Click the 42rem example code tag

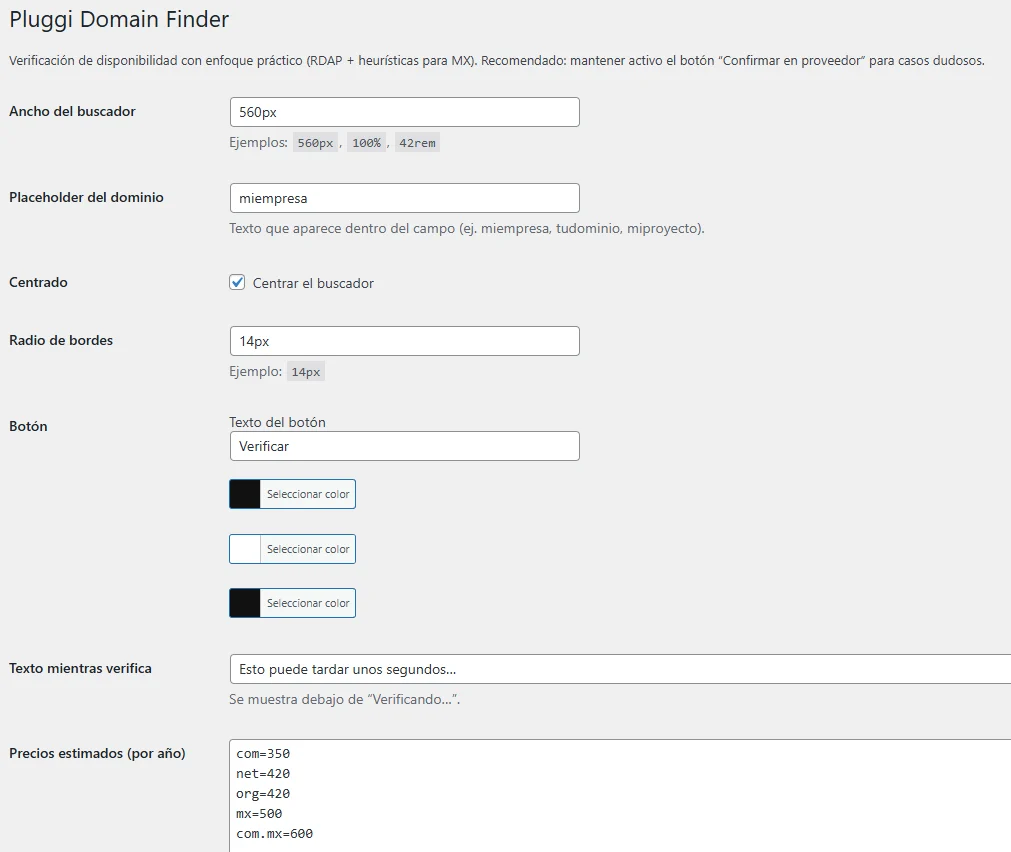point(417,143)
